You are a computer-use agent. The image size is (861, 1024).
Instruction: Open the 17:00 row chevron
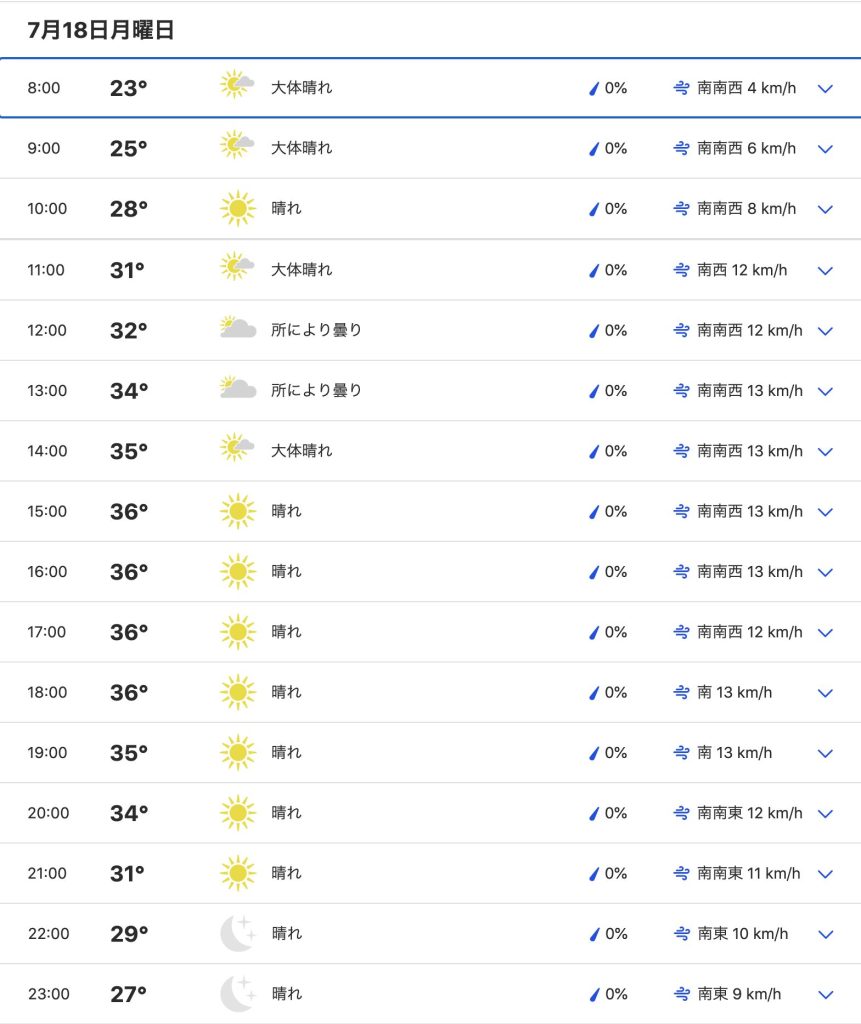(825, 633)
